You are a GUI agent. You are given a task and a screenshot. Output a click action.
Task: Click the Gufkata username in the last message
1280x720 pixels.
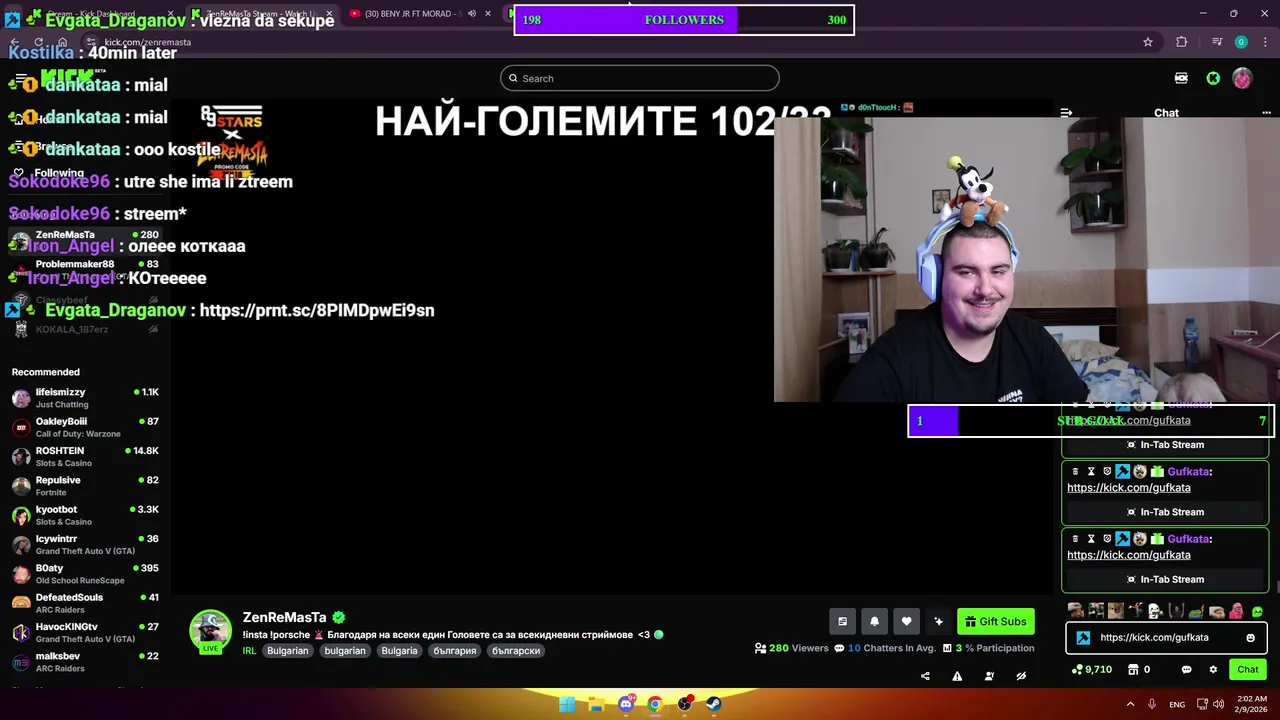(x=1188, y=539)
